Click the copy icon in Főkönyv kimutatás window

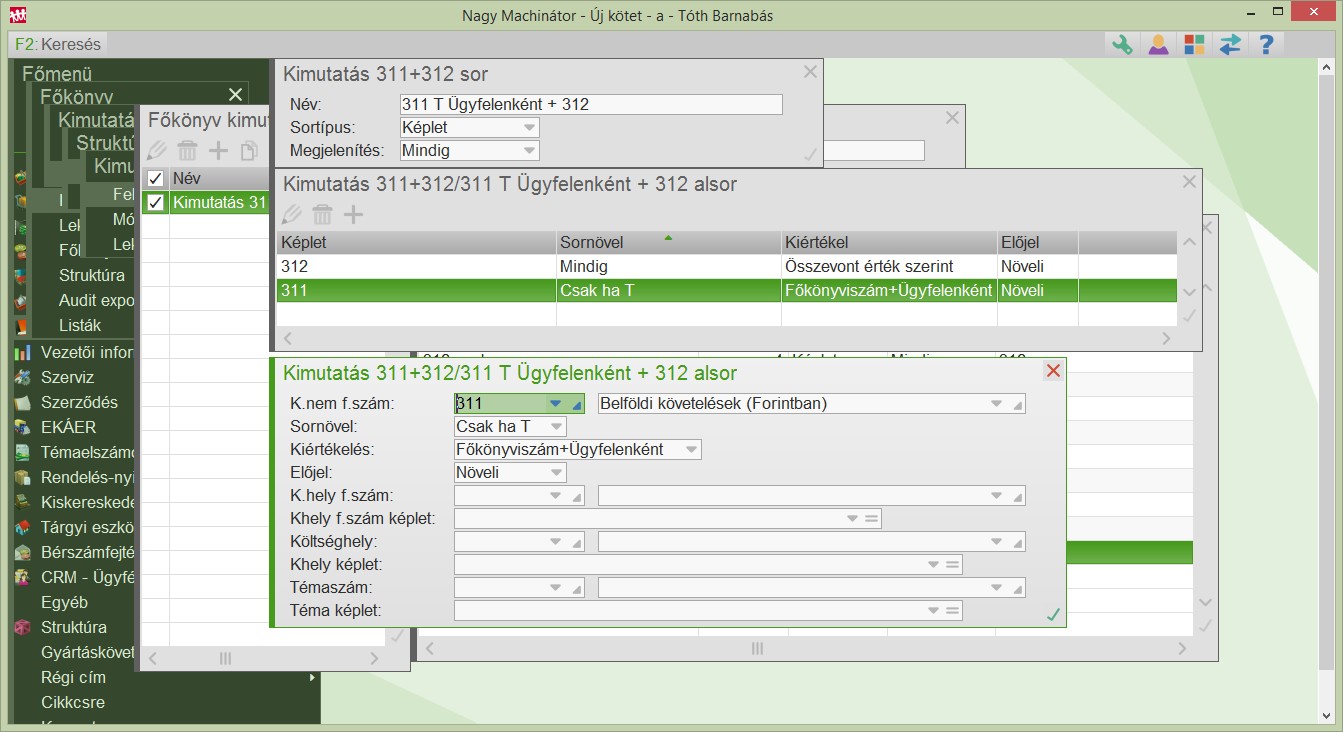pos(248,151)
